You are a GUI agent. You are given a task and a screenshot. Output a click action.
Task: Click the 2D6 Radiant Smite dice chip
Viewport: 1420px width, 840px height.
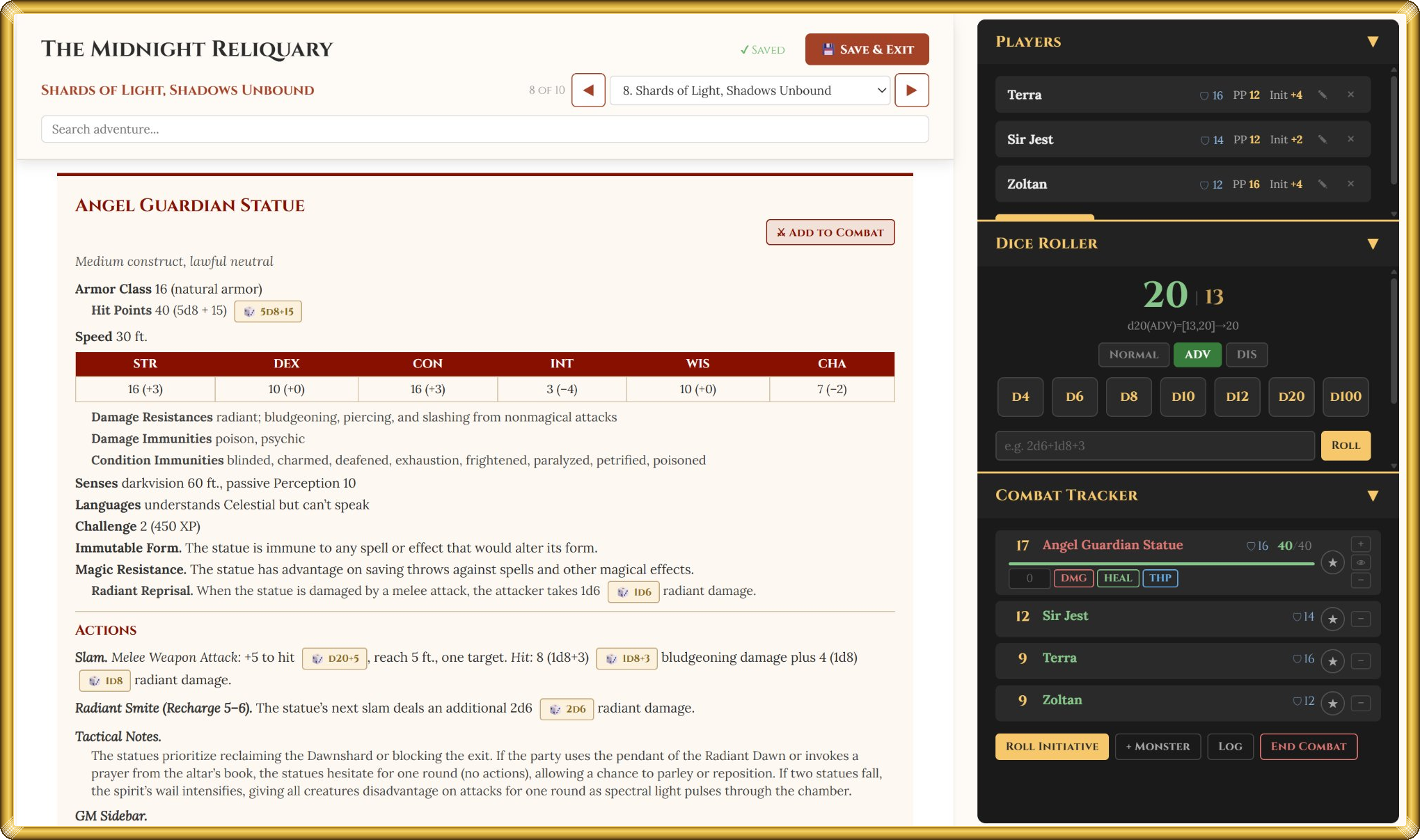click(x=567, y=708)
